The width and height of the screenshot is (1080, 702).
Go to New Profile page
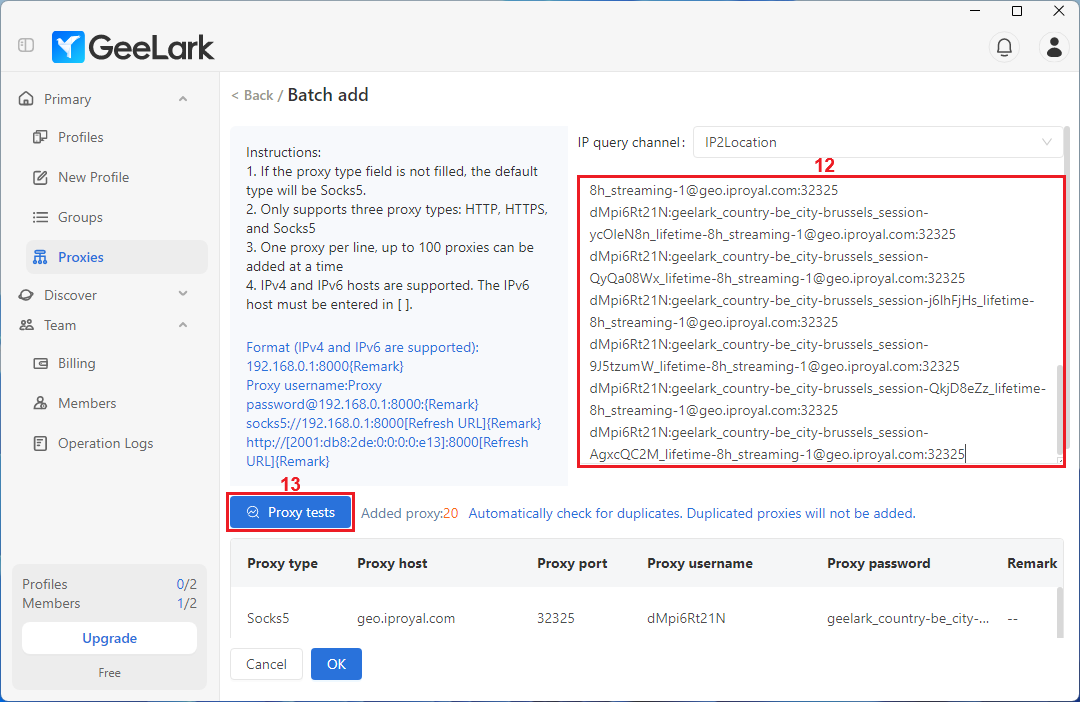(93, 177)
